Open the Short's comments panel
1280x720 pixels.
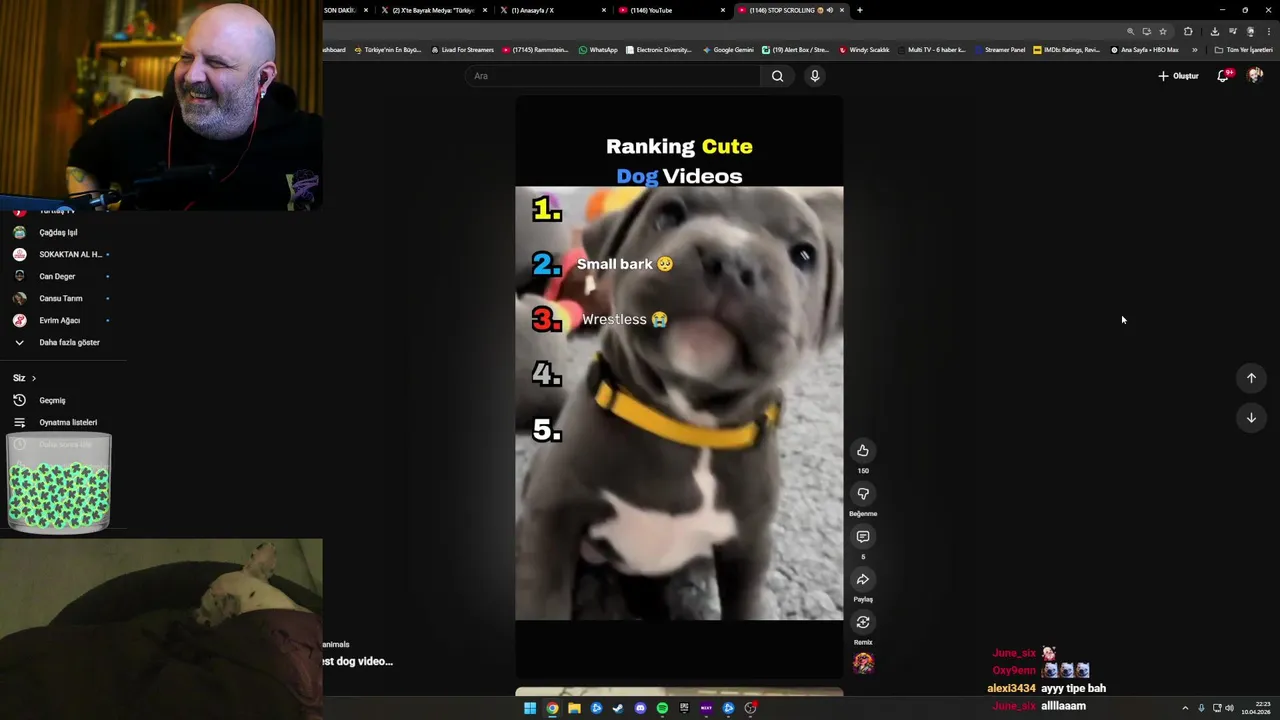pyautogui.click(x=863, y=537)
